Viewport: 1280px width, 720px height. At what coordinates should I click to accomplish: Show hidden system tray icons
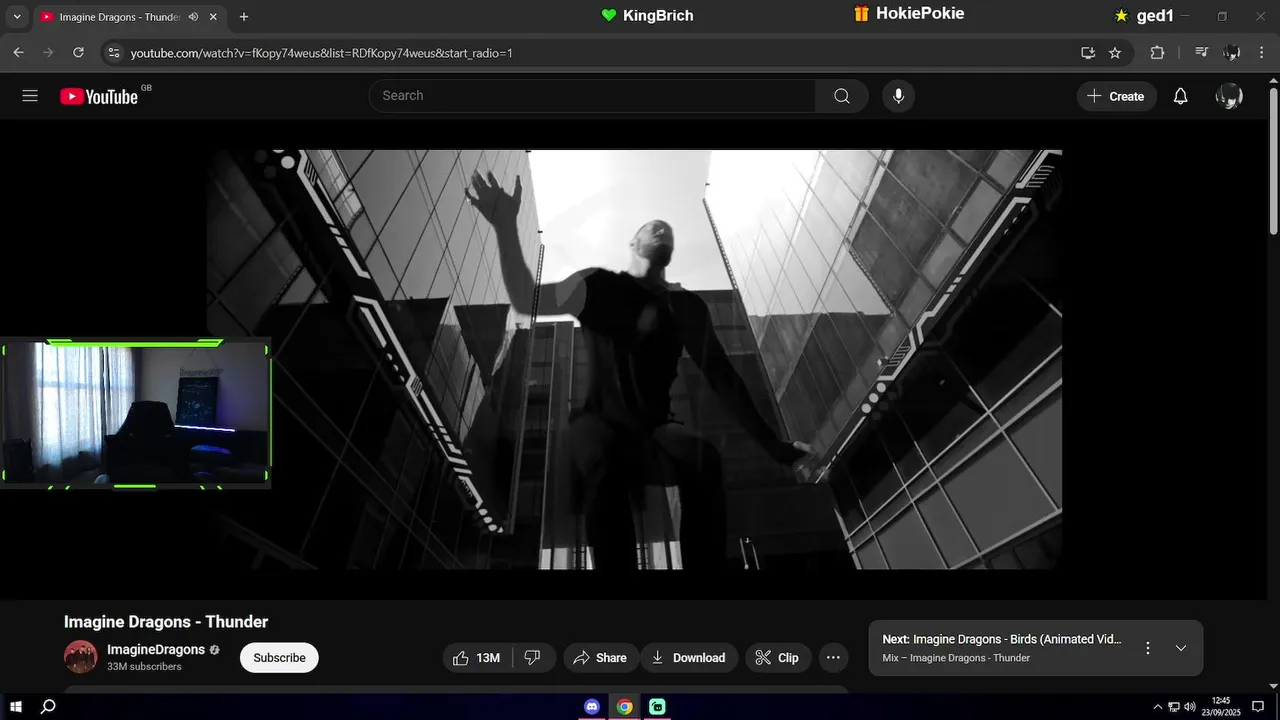point(1158,706)
